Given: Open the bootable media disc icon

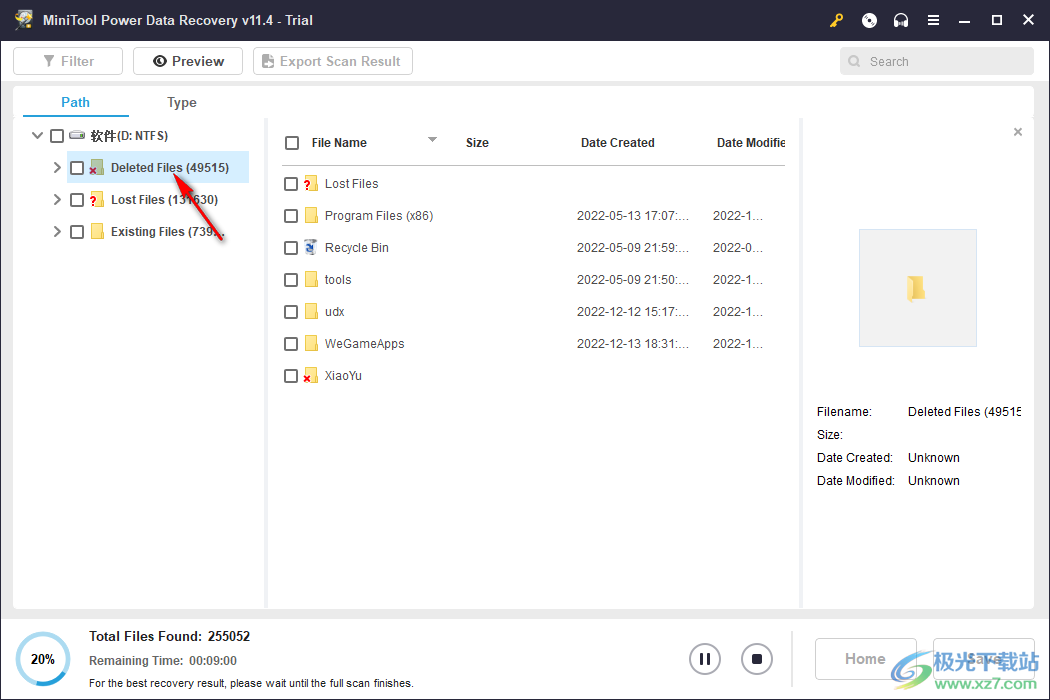Looking at the screenshot, I should tap(869, 20).
